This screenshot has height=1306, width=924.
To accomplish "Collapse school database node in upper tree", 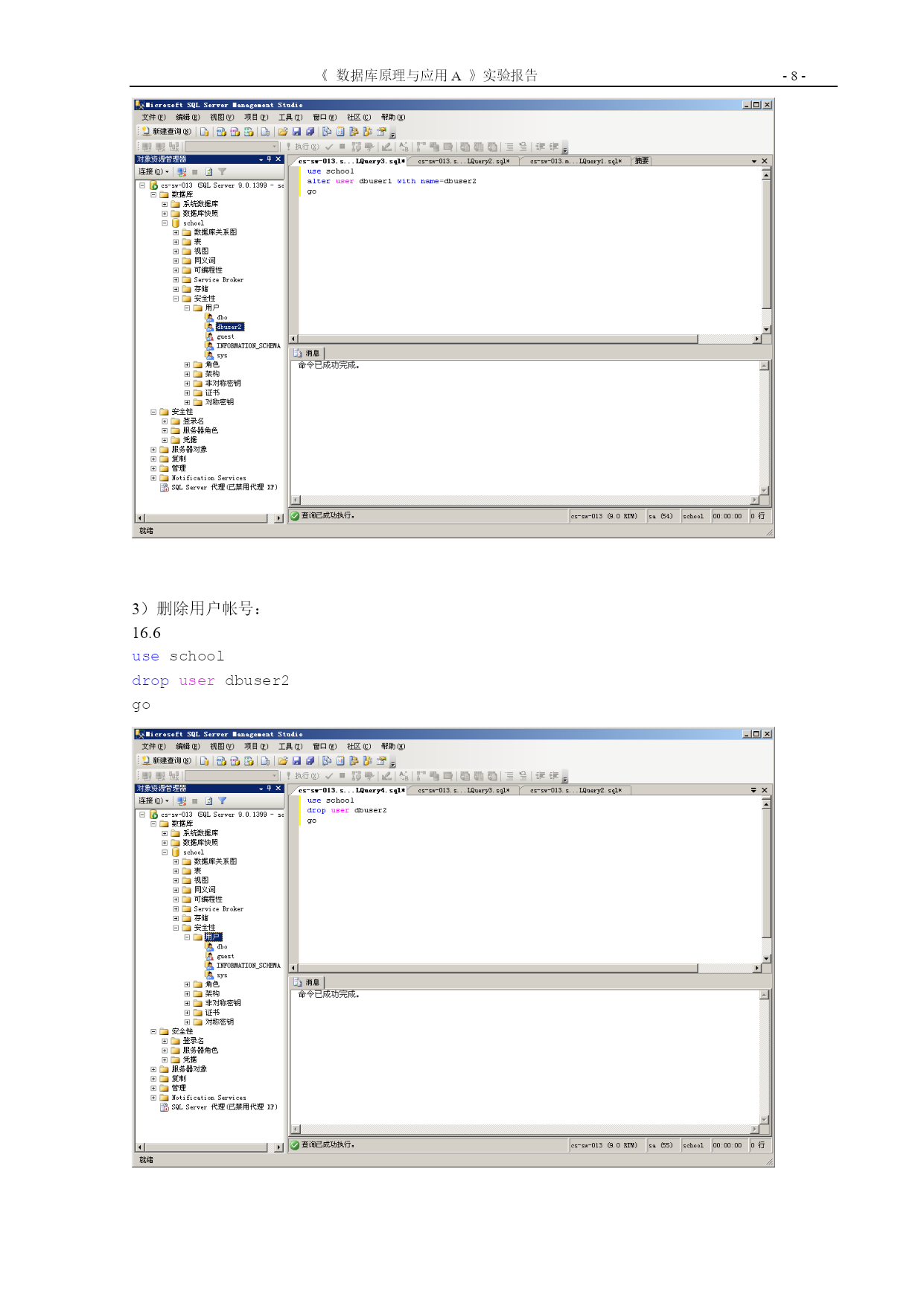I will [165, 223].
